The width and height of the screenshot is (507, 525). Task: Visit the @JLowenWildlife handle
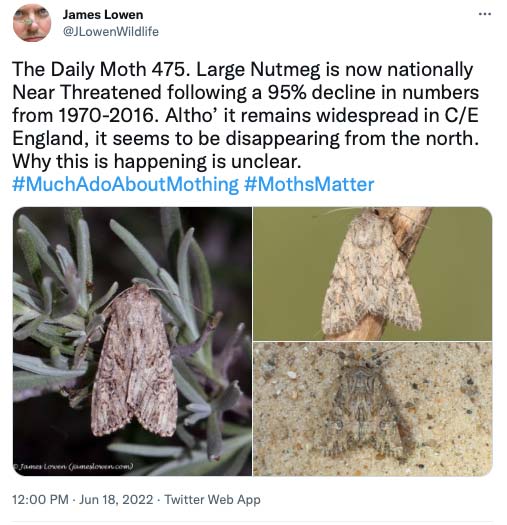111,31
